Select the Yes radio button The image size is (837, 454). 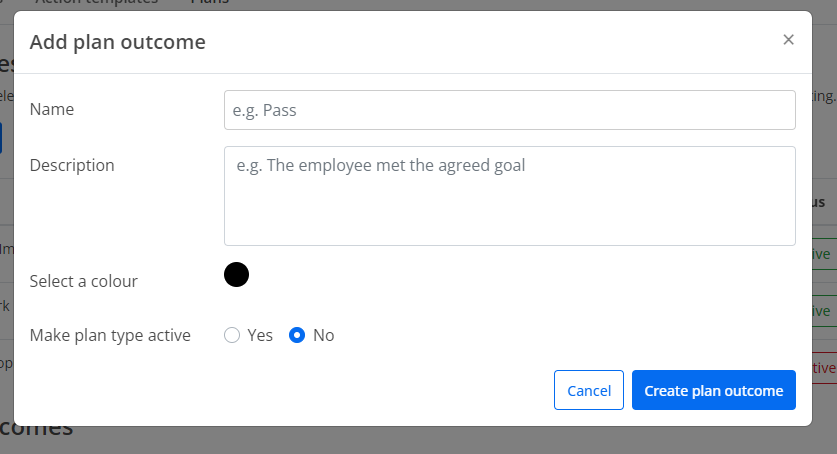(x=232, y=335)
